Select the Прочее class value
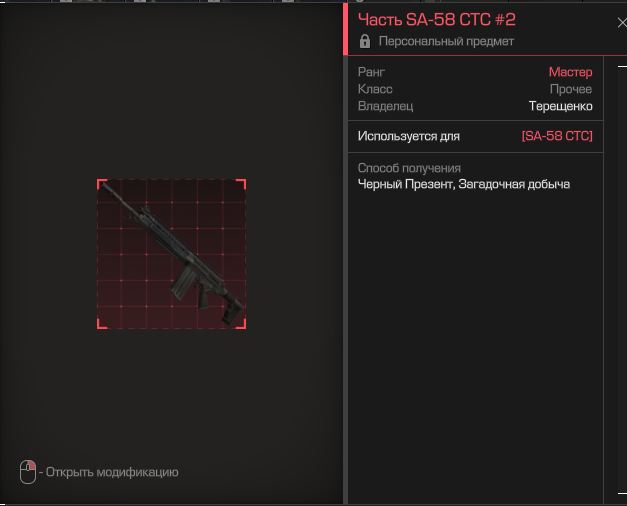 [571, 89]
